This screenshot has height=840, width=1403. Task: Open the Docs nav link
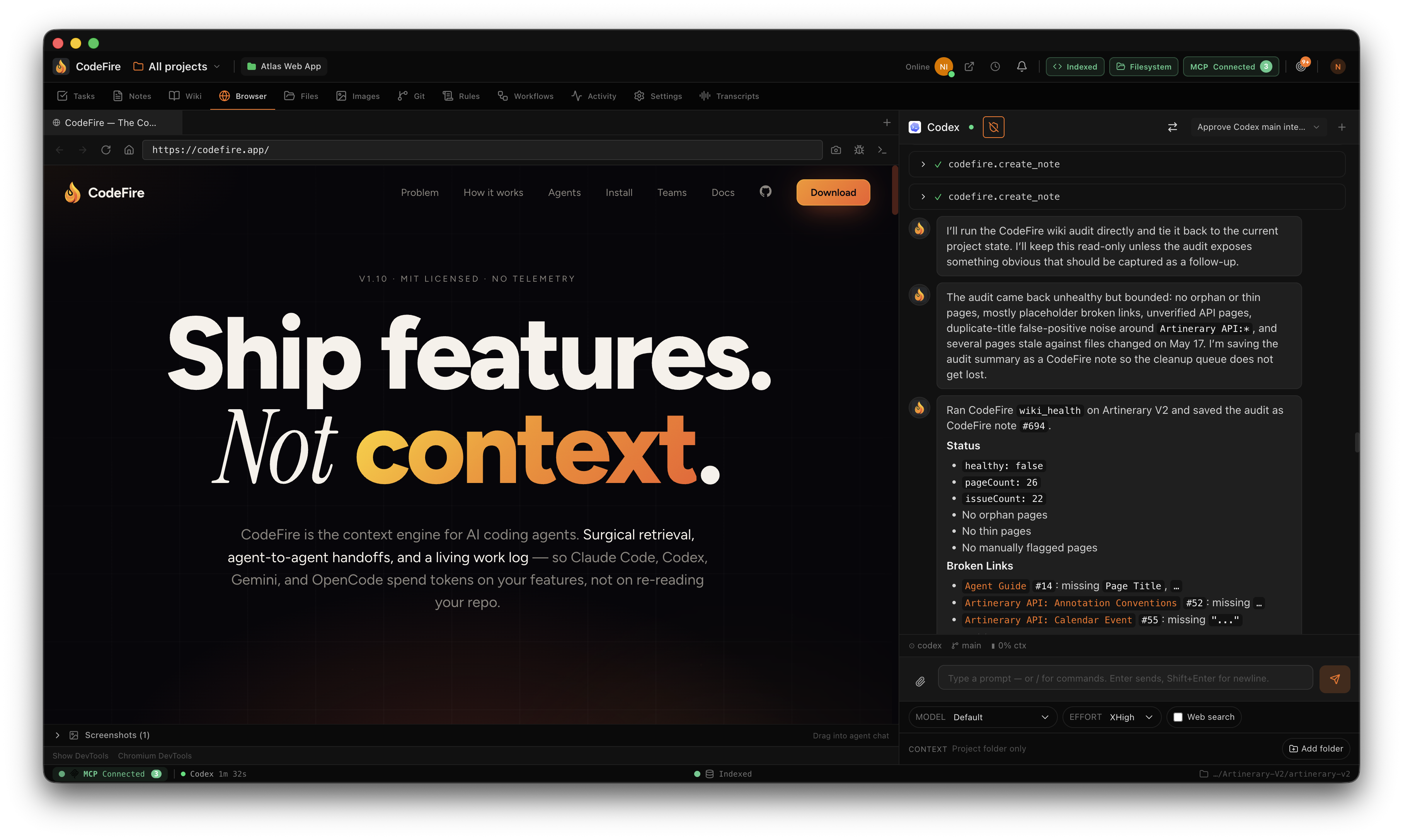coord(722,192)
